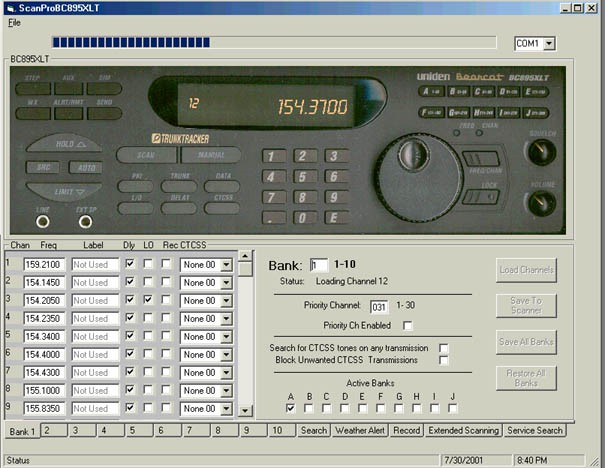Click keypad digit 0 on scanner

click(305, 218)
